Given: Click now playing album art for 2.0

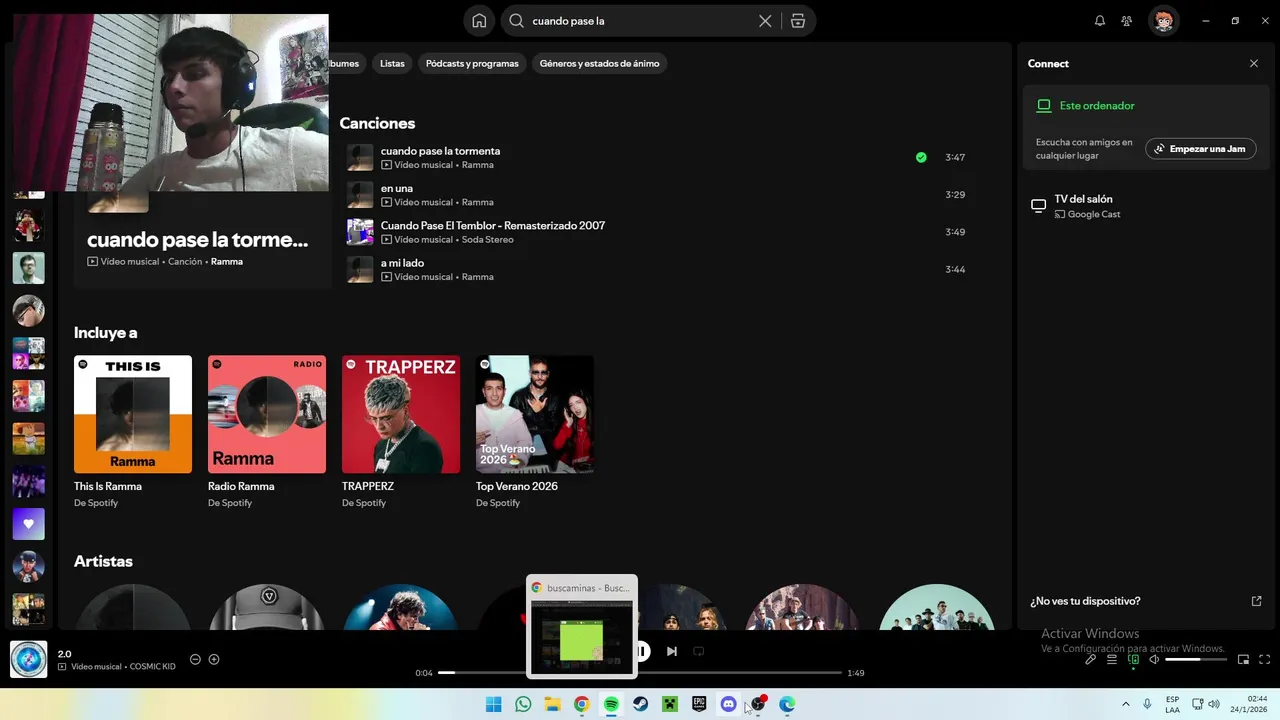Looking at the screenshot, I should click(29, 659).
